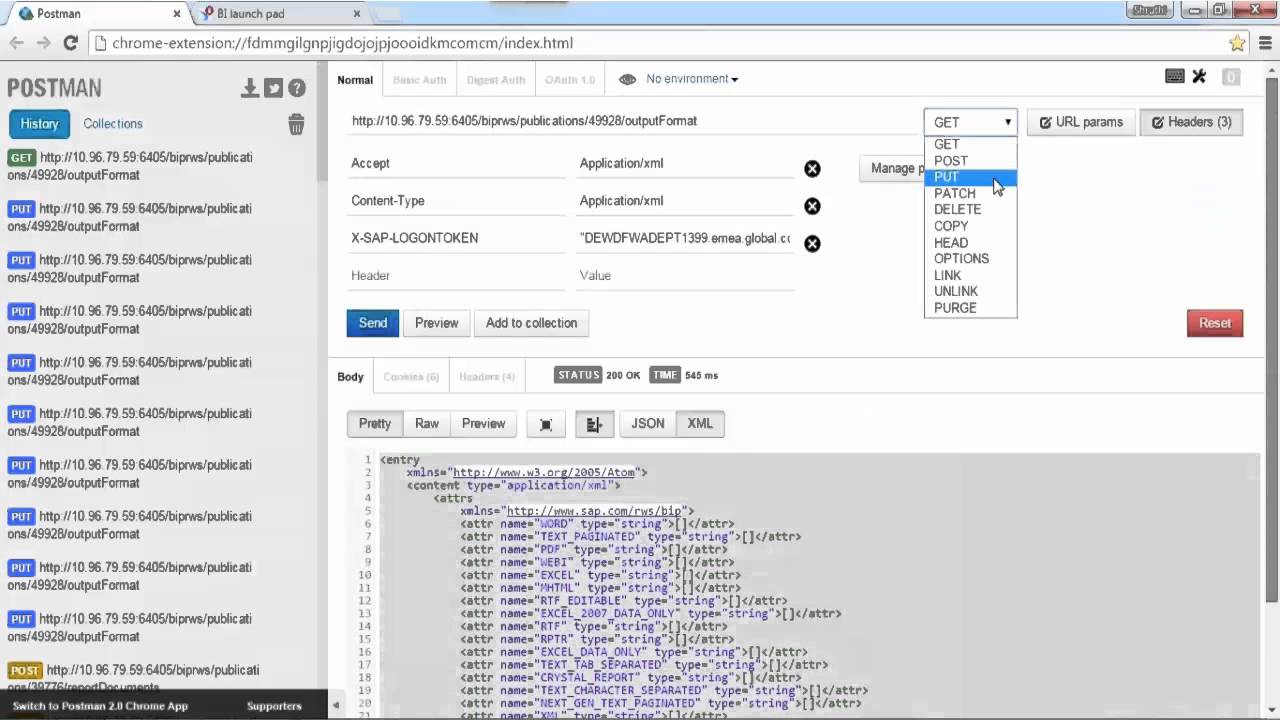
Task: Select the Normal auth tab
Action: (355, 80)
